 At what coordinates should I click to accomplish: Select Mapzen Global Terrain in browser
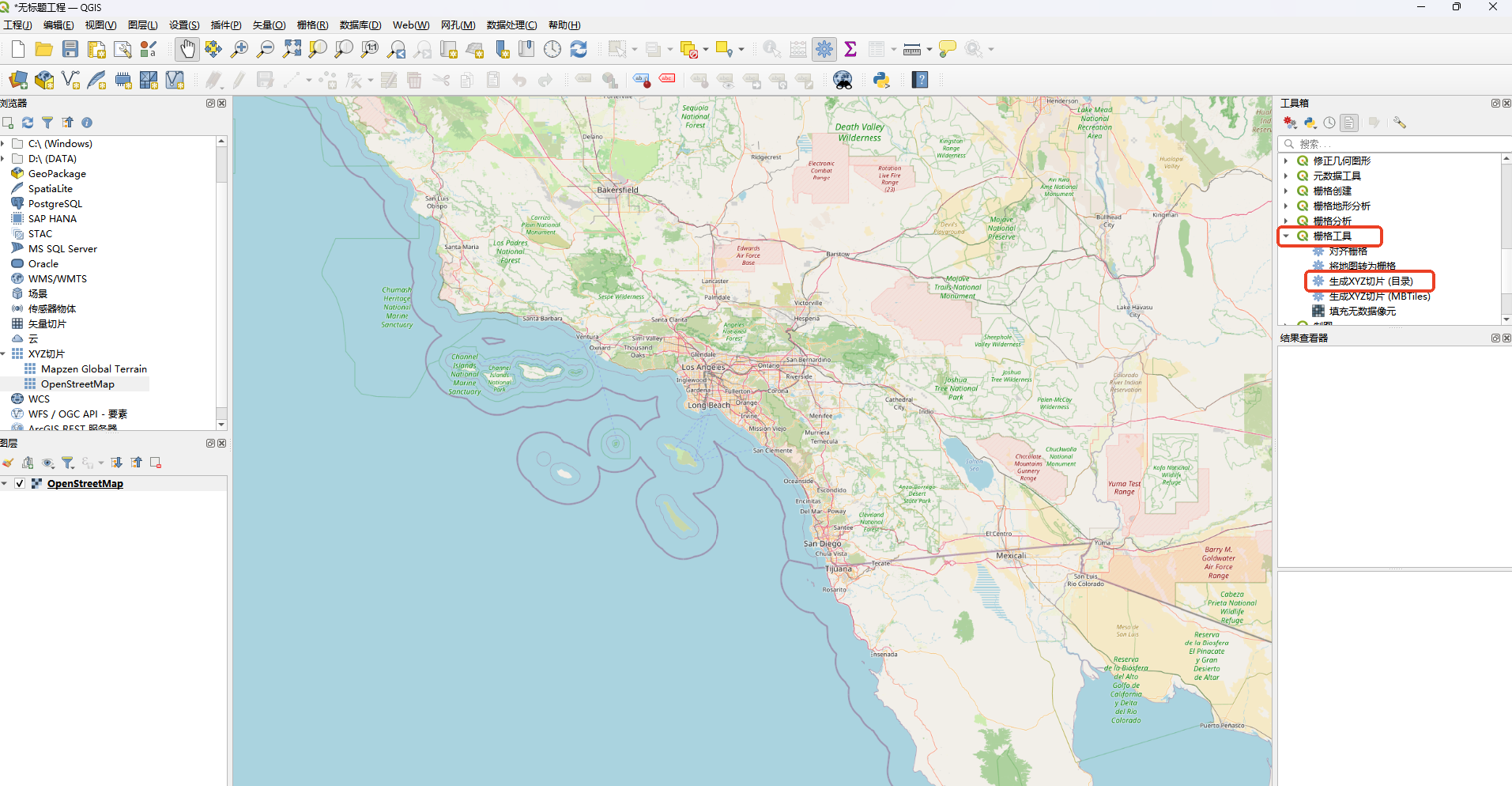pos(93,369)
